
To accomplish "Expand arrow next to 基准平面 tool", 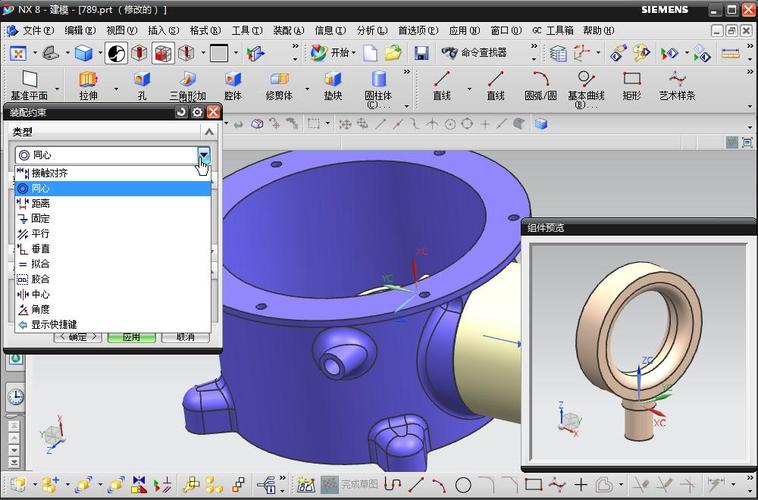I will (x=57, y=89).
